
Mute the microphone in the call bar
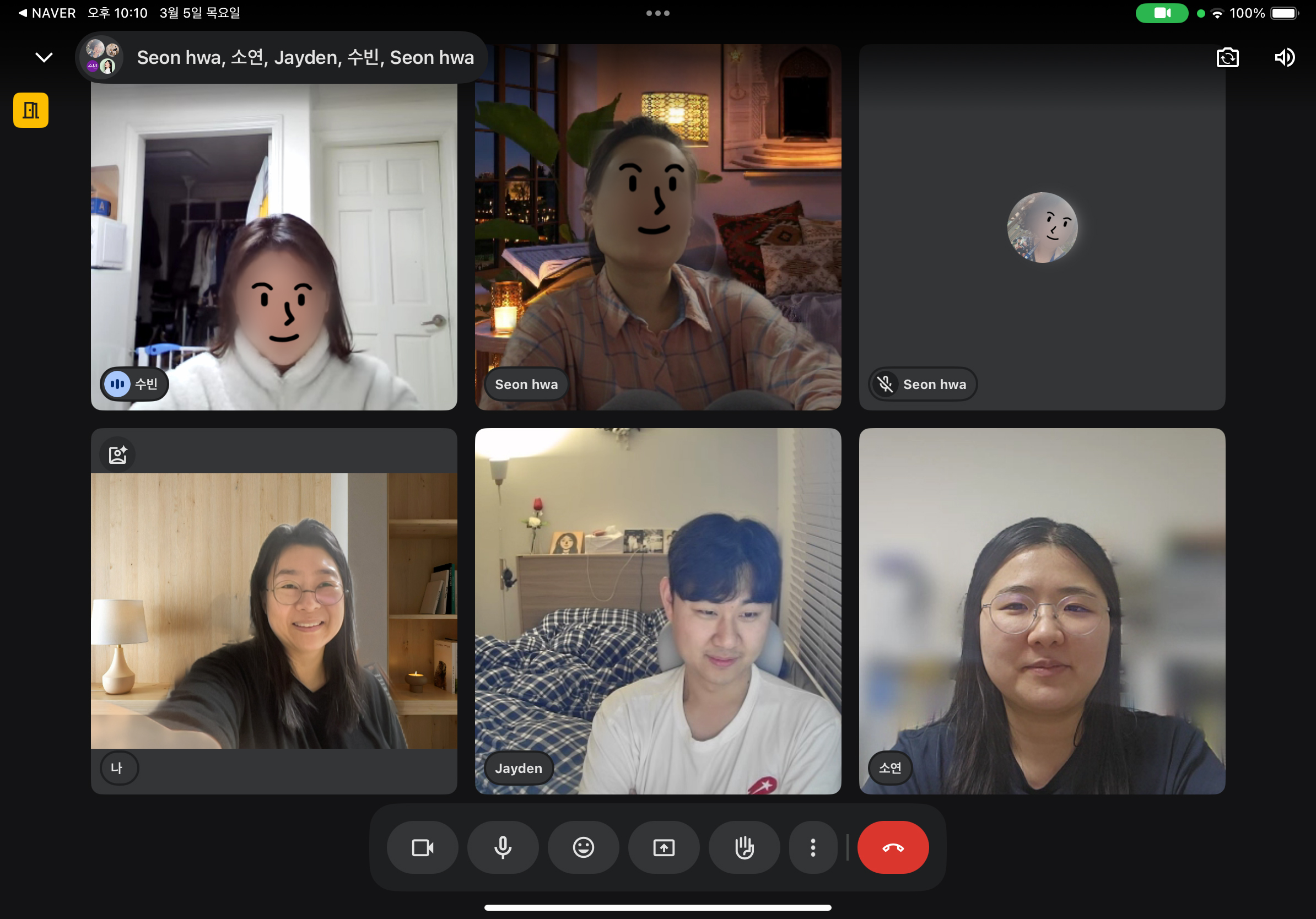coord(503,847)
